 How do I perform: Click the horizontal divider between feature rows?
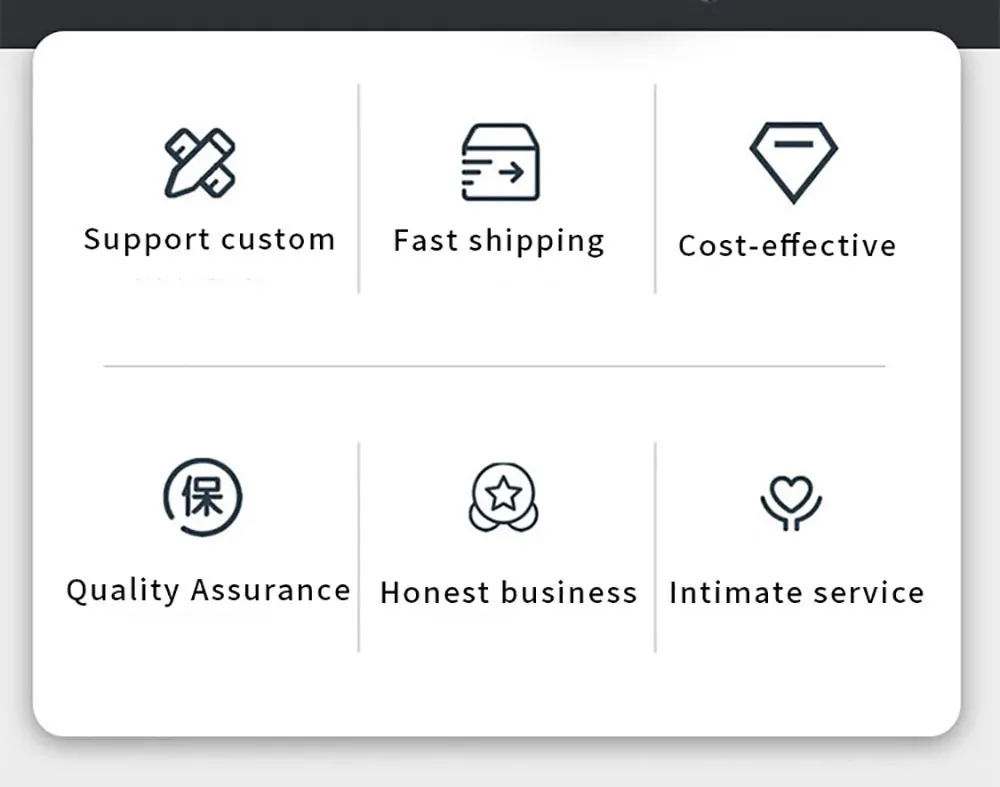tap(494, 366)
